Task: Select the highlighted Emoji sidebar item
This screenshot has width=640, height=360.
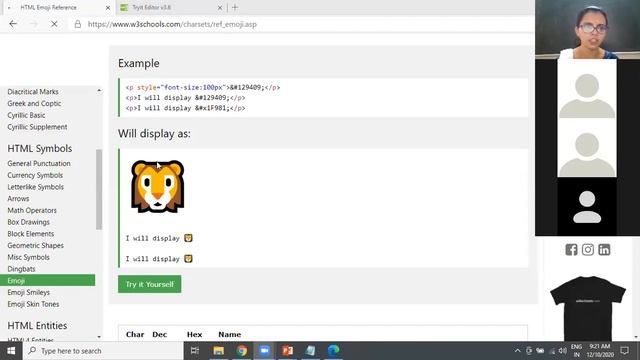Action: (x=47, y=280)
